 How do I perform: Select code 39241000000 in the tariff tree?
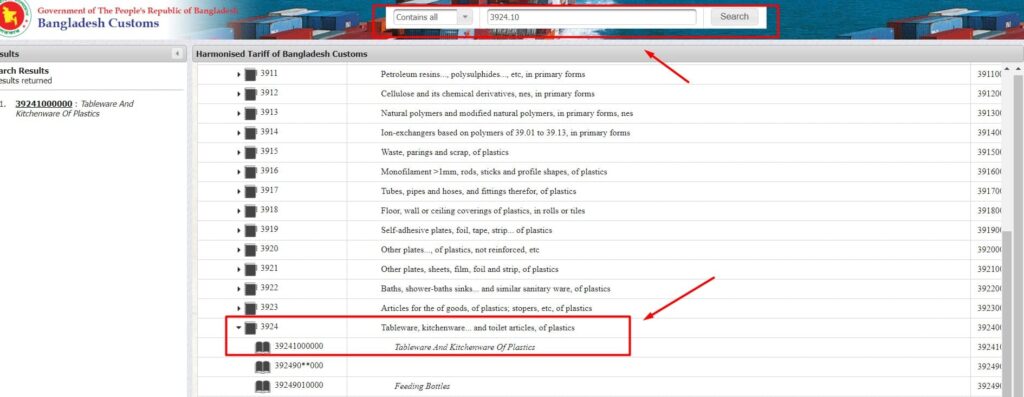(x=298, y=346)
